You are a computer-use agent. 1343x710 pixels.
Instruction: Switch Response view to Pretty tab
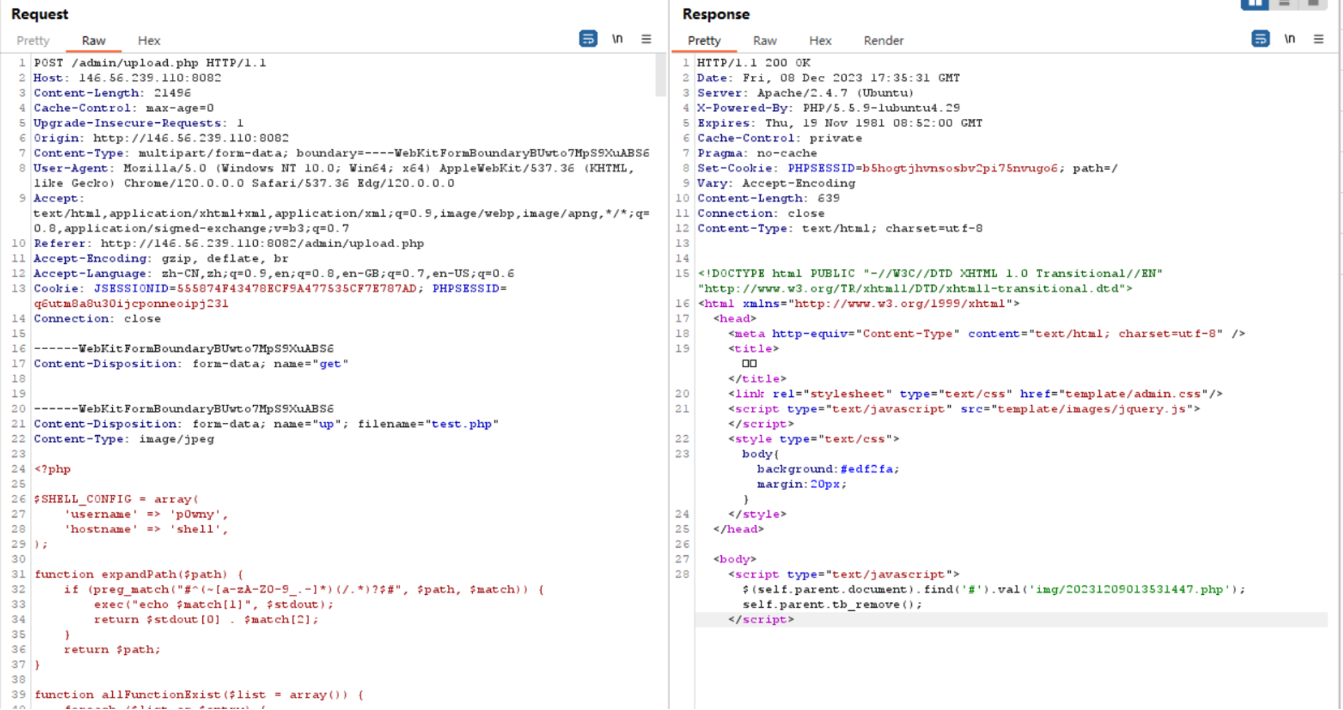(x=704, y=41)
